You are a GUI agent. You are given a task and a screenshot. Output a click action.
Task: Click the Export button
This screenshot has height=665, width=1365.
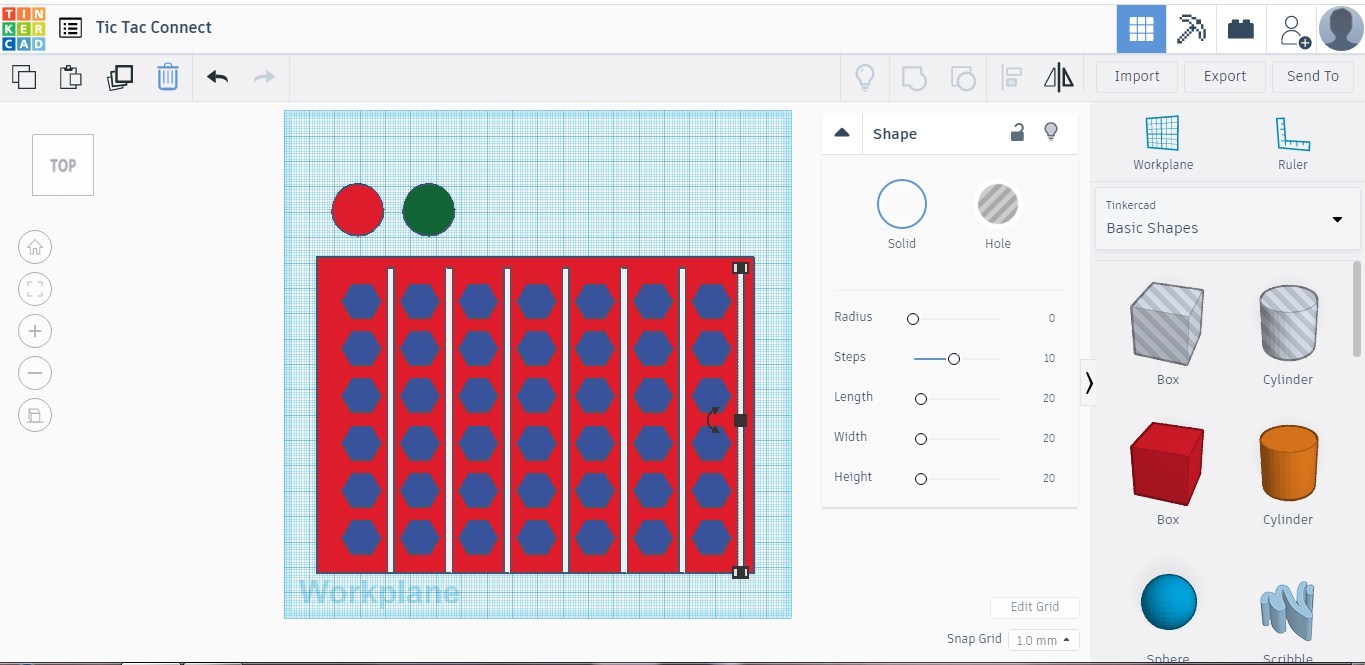[1225, 76]
